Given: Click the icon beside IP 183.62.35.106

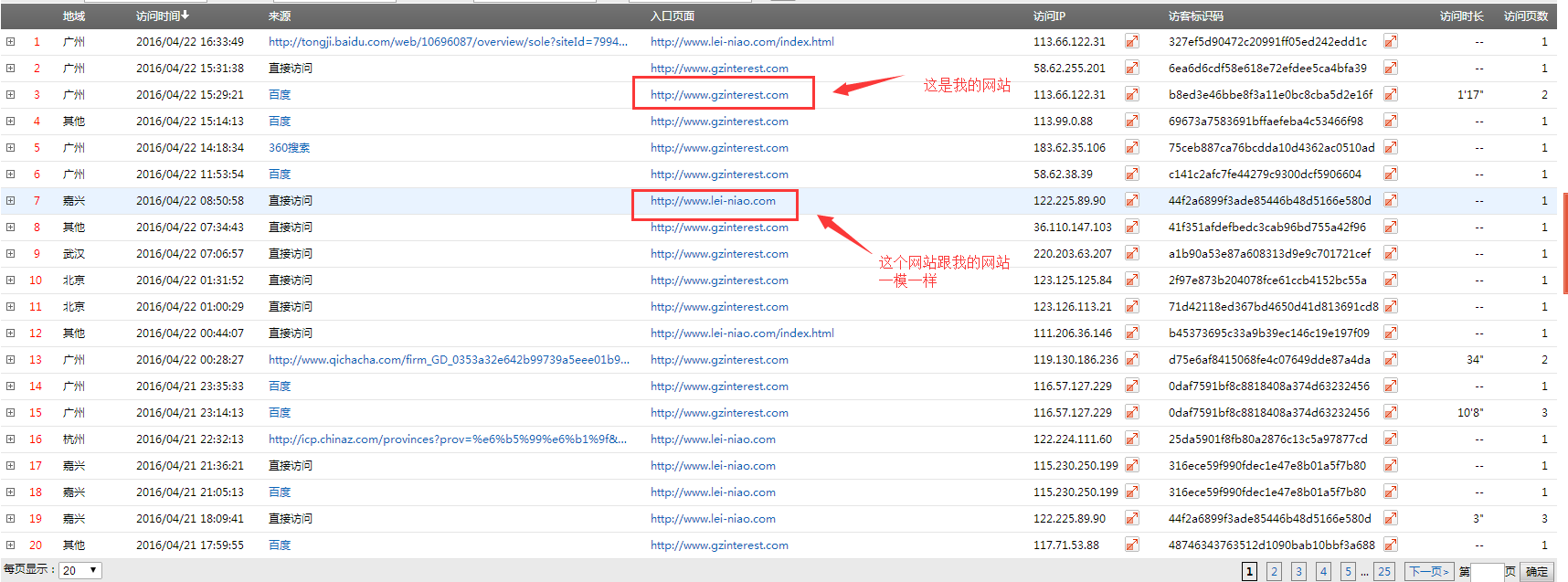Looking at the screenshot, I should 1132,147.
